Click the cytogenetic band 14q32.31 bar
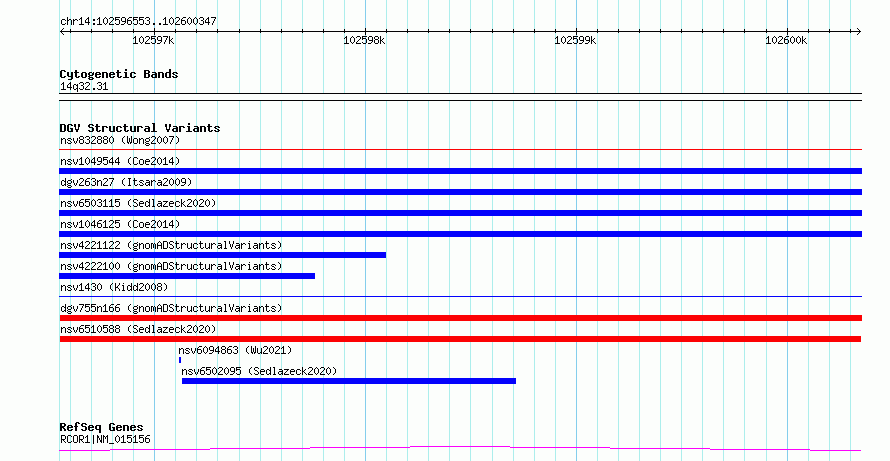The height and width of the screenshot is (461, 890). [x=460, y=97]
